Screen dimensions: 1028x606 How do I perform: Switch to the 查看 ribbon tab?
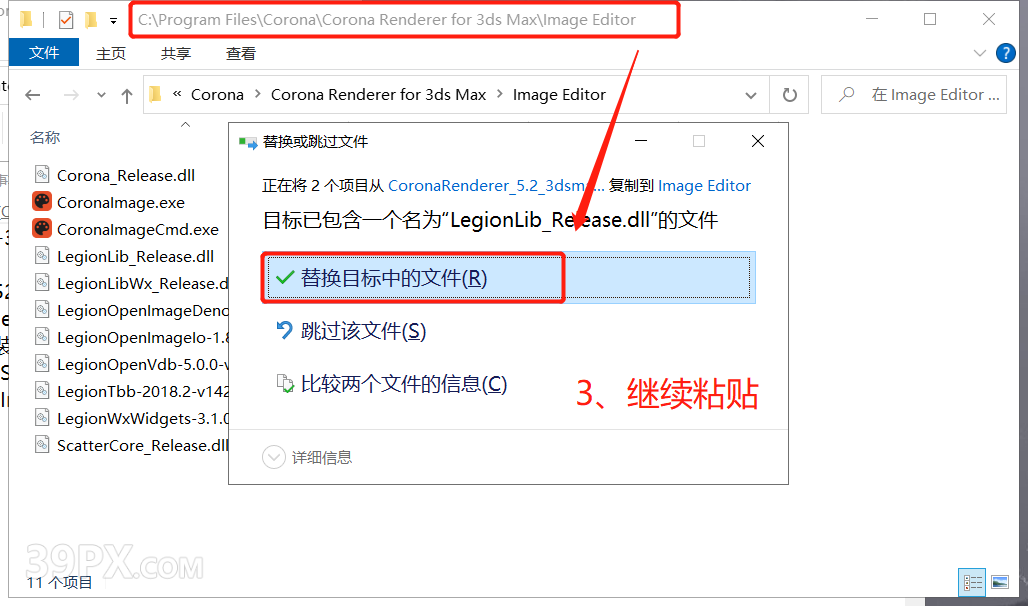tap(241, 54)
